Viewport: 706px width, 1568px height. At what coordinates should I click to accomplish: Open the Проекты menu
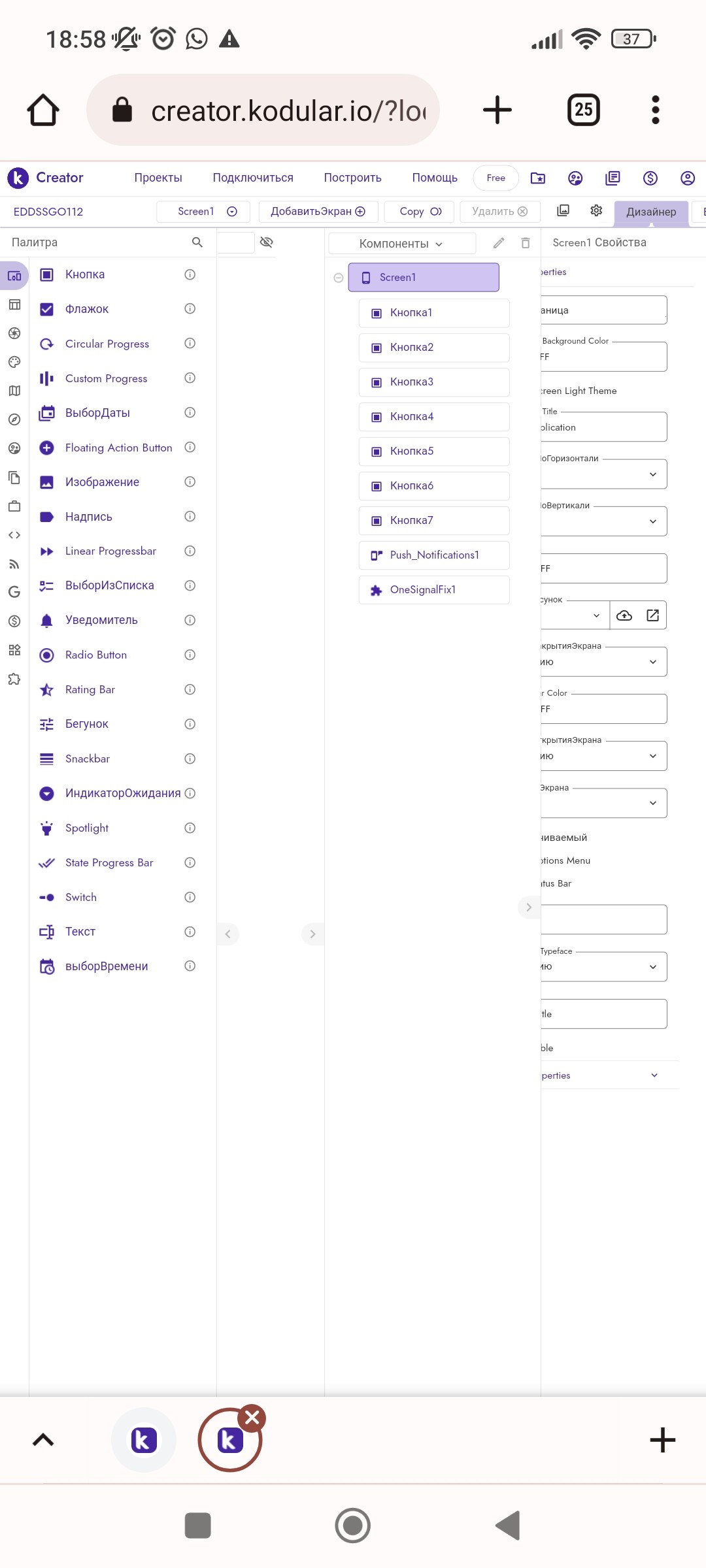click(158, 178)
